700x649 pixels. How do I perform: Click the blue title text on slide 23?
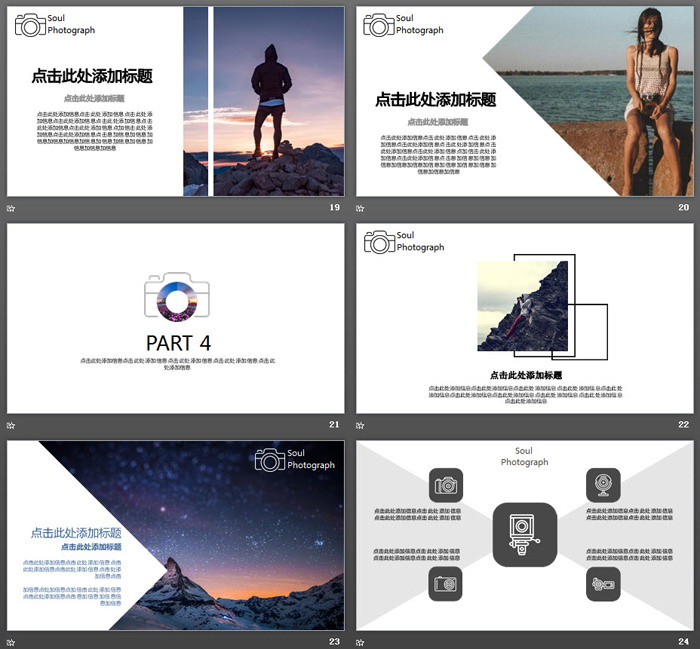coord(76,533)
